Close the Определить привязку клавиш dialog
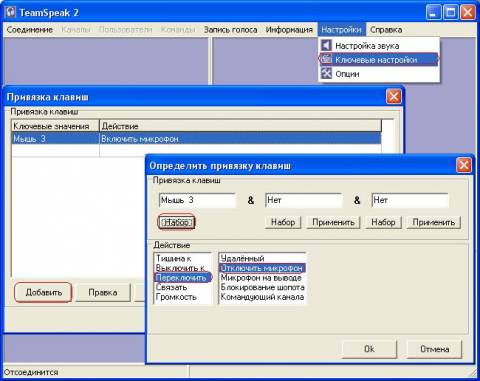480x381 pixels. coord(464,165)
